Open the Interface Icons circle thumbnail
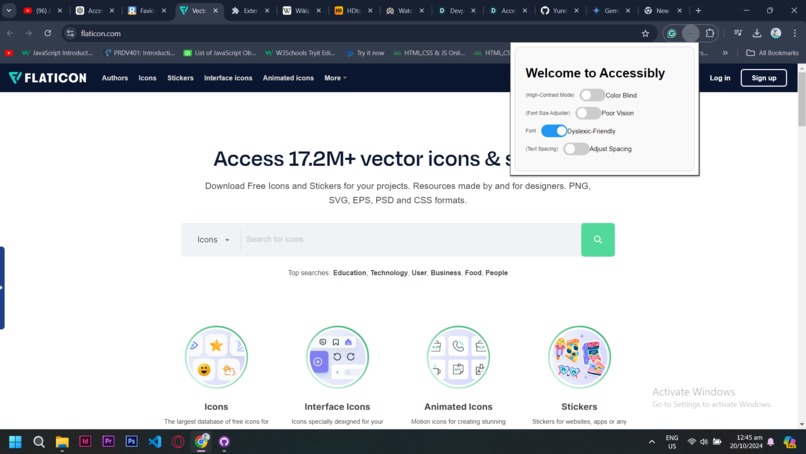Image resolution: width=806 pixels, height=454 pixels. pos(337,357)
